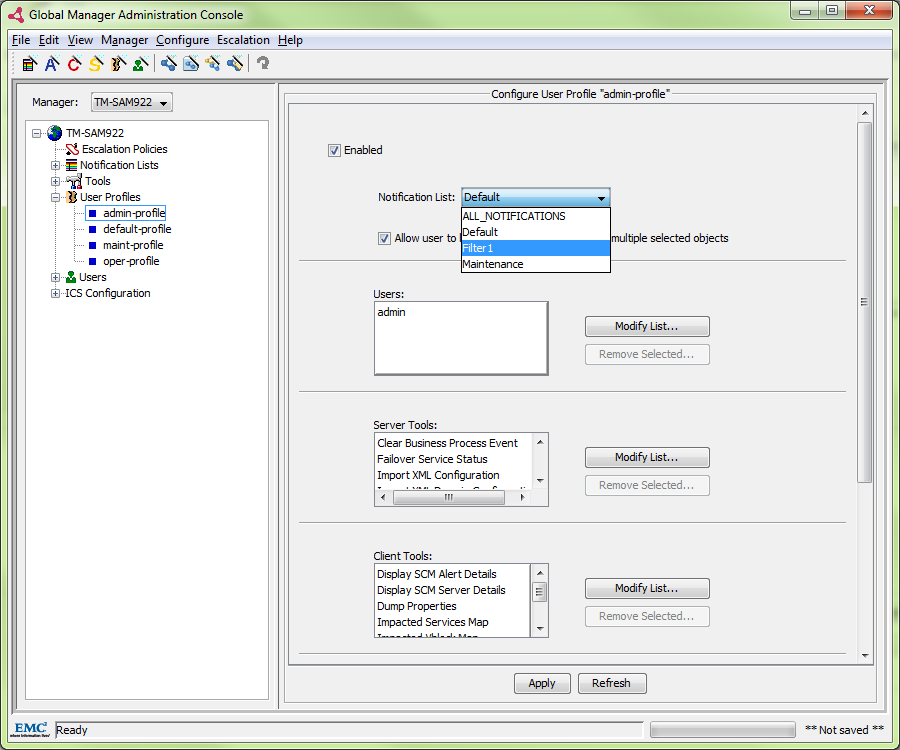Expand the Notification Lists tree node

56,165
